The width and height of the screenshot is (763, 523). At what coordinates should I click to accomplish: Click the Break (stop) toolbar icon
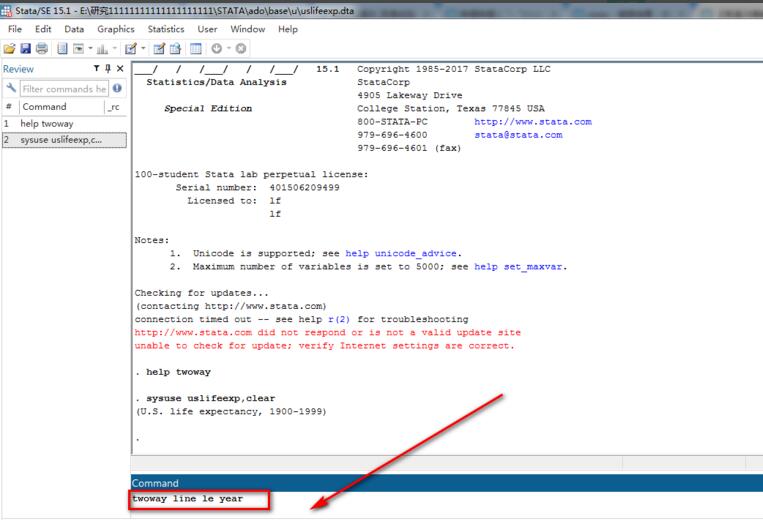(241, 48)
